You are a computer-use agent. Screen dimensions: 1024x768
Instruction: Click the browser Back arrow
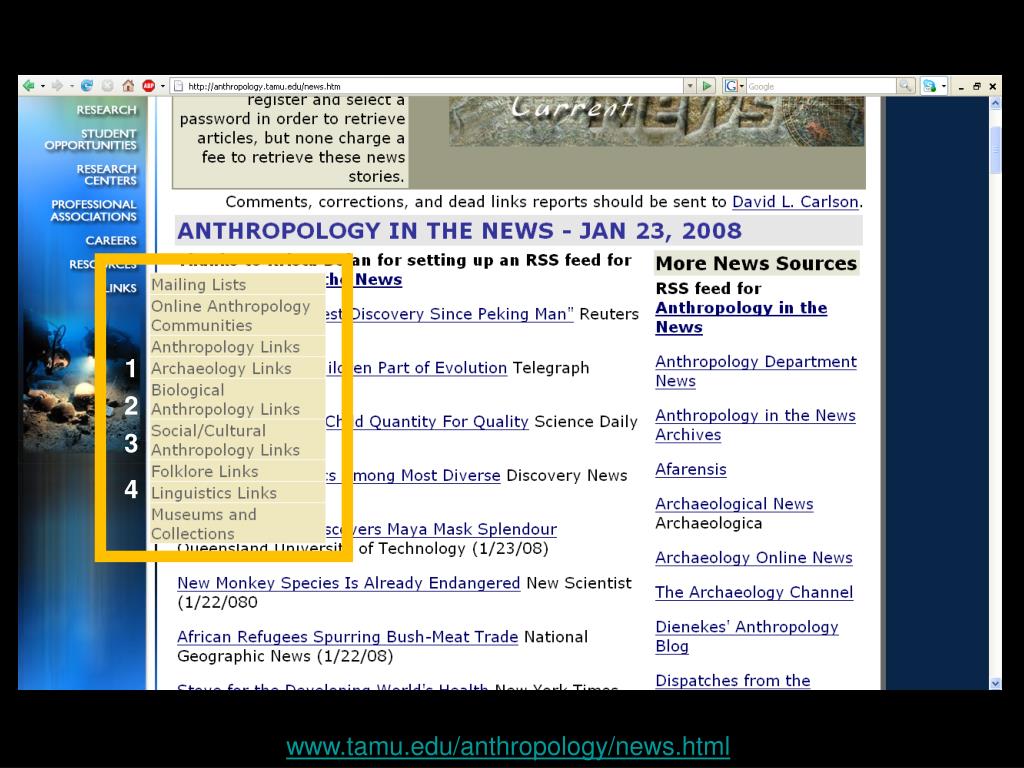click(x=28, y=86)
